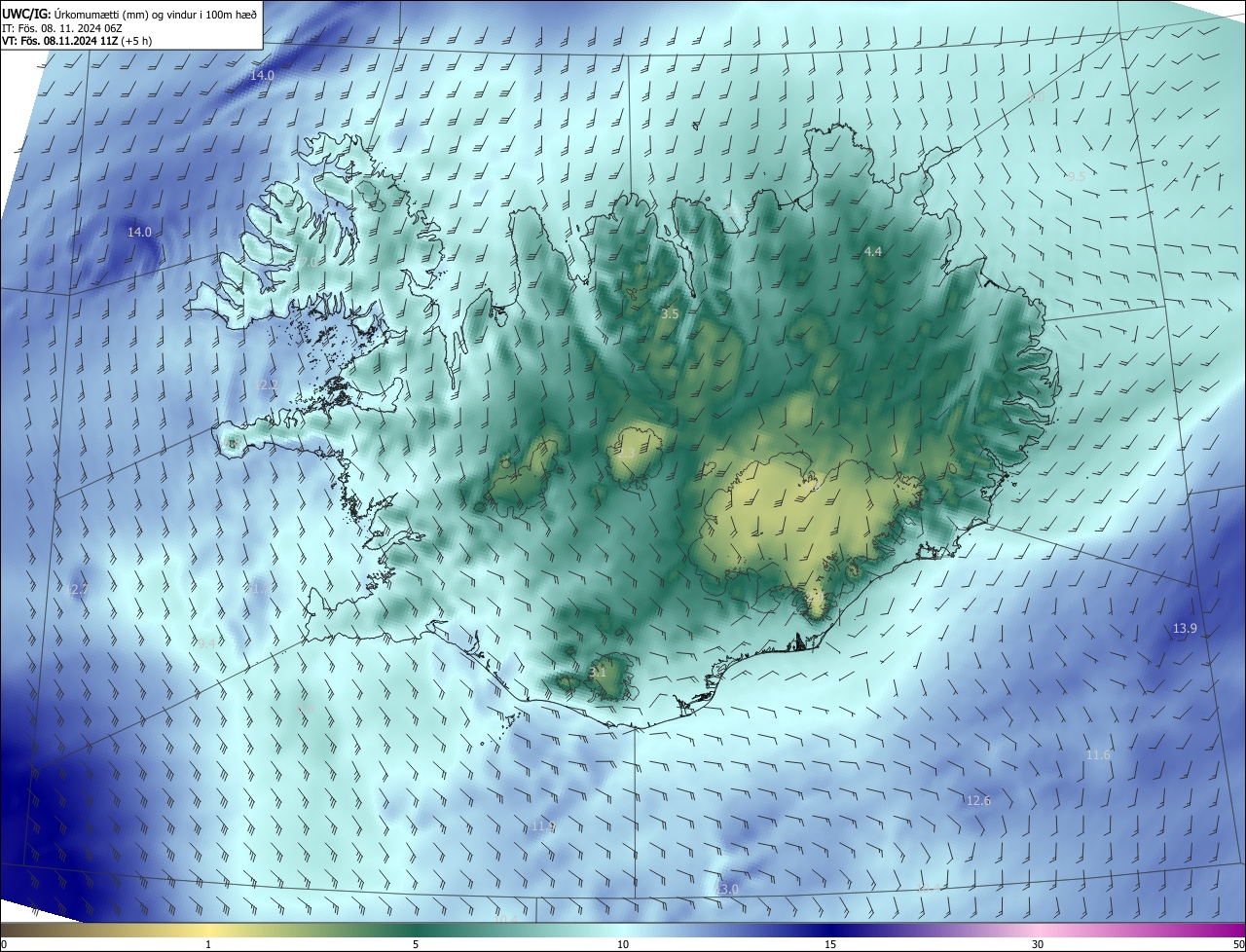Click the '11.9' value label on the map

543,825
